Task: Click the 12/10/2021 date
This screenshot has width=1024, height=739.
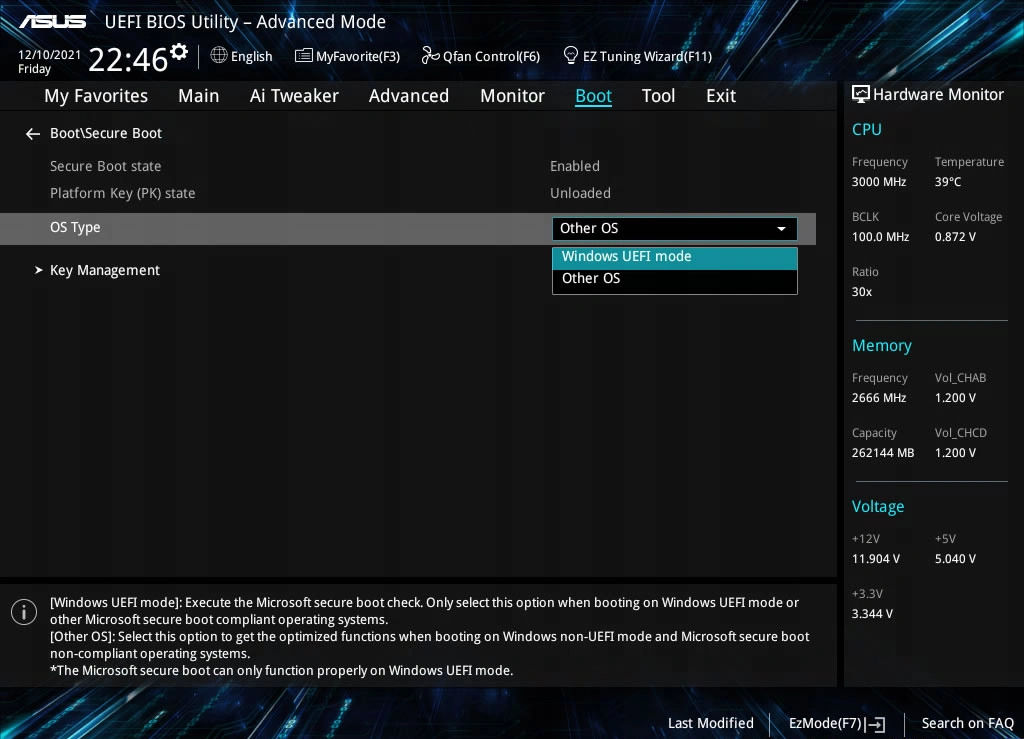Action: (50, 55)
